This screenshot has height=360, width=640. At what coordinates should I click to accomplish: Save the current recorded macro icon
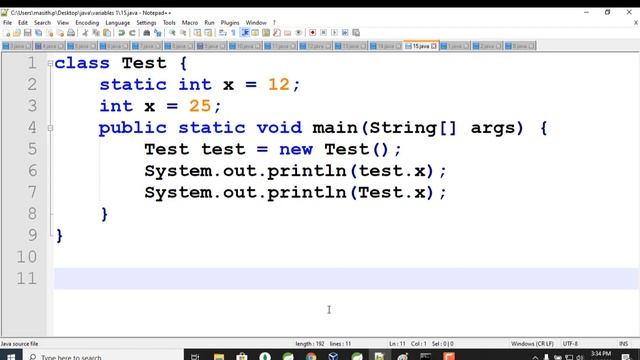[x=356, y=33]
